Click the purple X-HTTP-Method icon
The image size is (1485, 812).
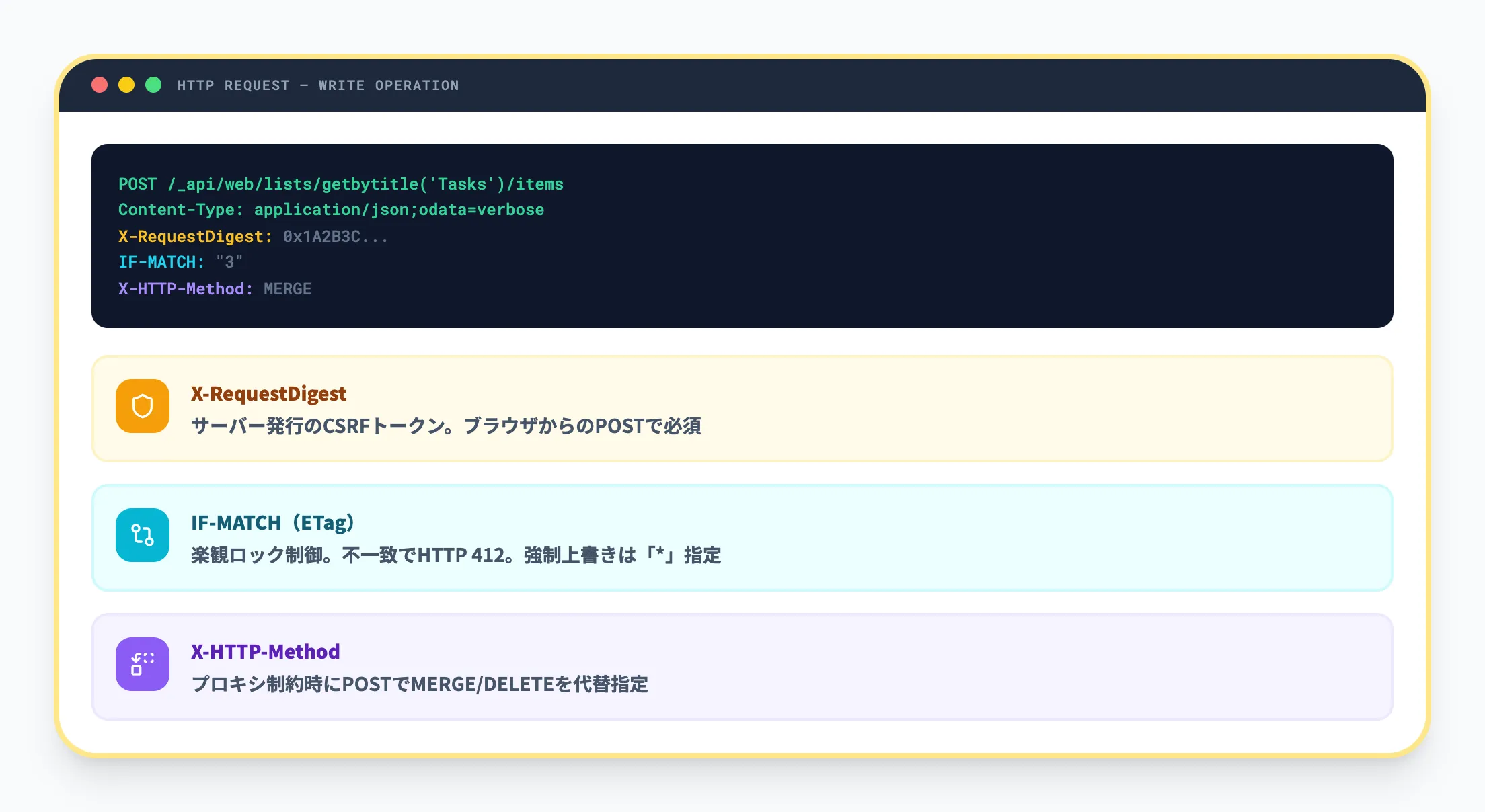click(x=142, y=663)
